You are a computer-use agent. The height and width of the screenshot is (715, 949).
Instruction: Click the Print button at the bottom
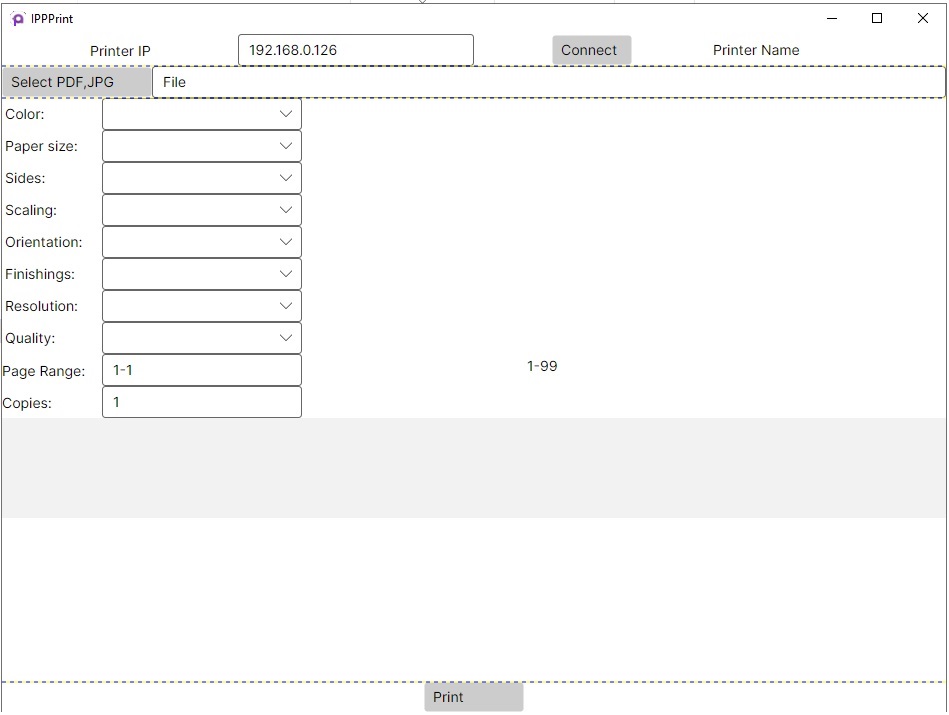click(x=473, y=697)
